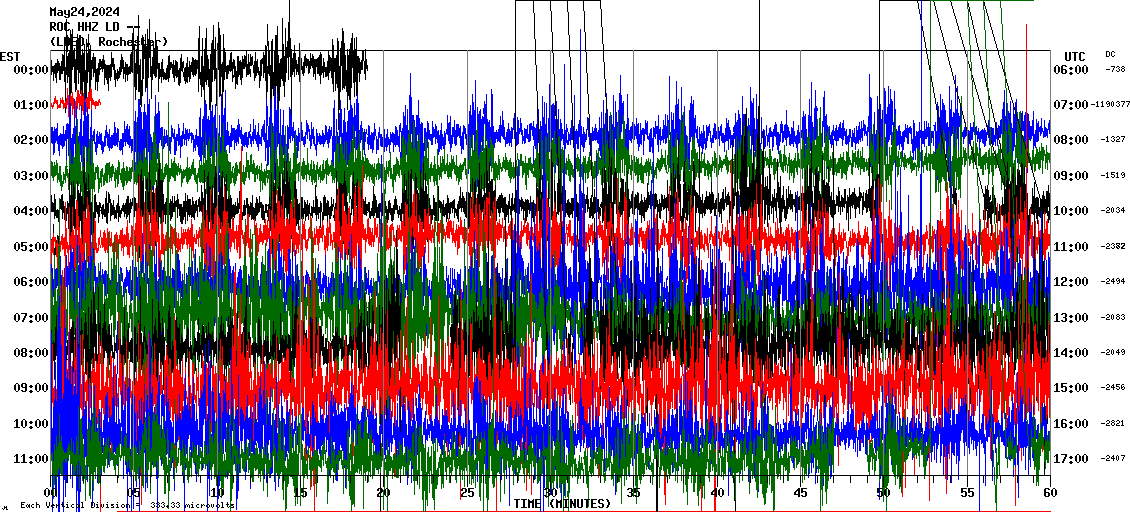The width and height of the screenshot is (1130, 519).
Task: Click the 45 minute tick on the time axis
Action: pyautogui.click(x=800, y=493)
